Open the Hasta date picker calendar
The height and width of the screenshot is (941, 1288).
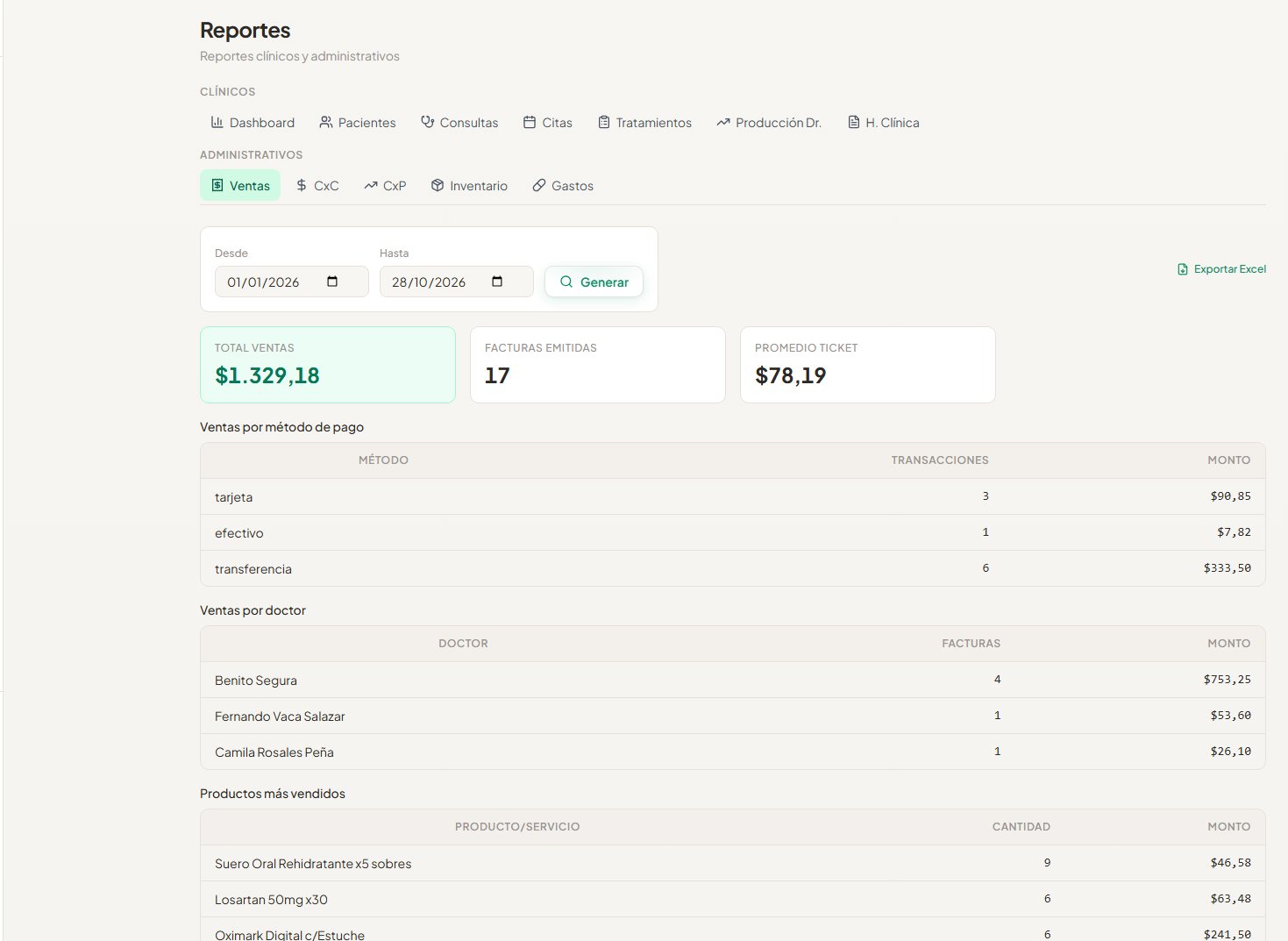(497, 282)
